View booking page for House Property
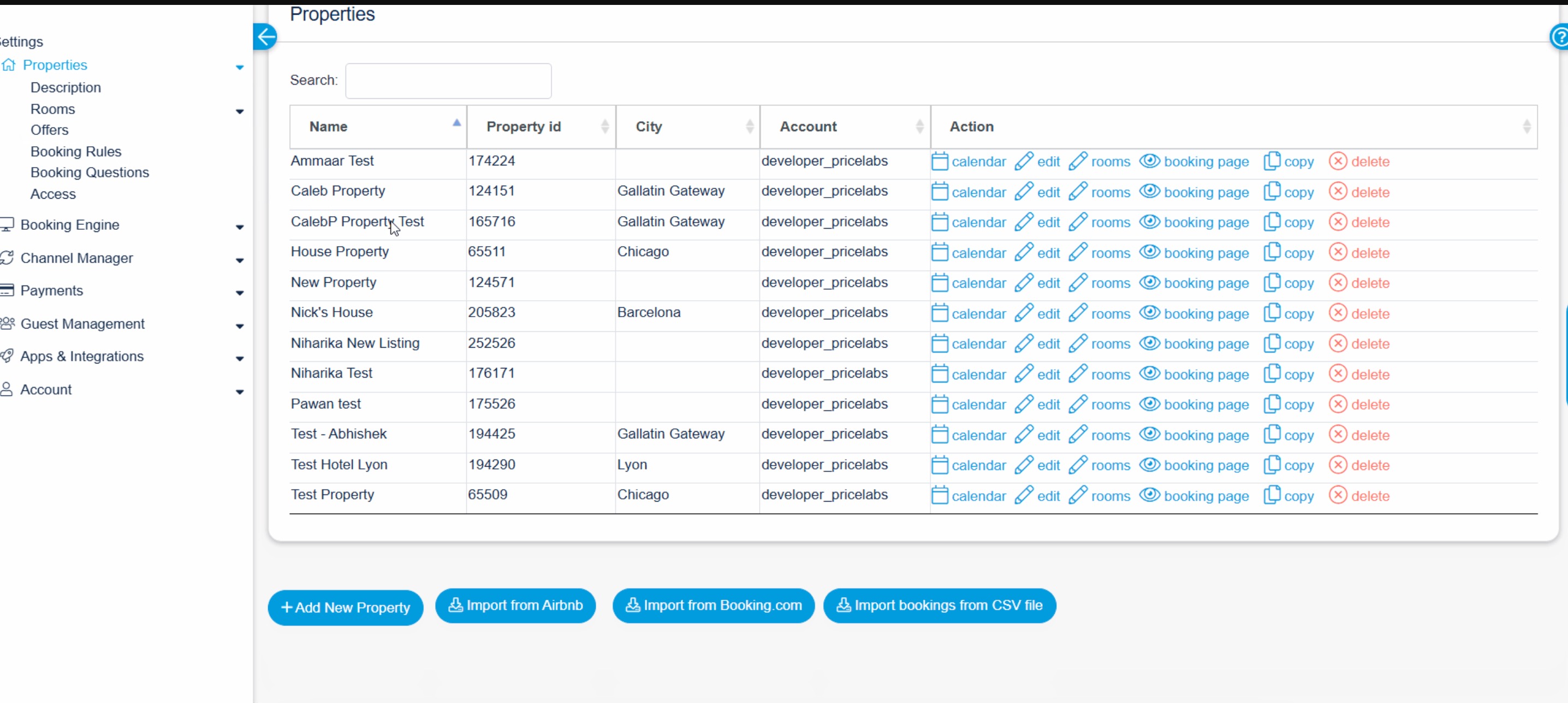This screenshot has width=1568, height=703. [1194, 253]
